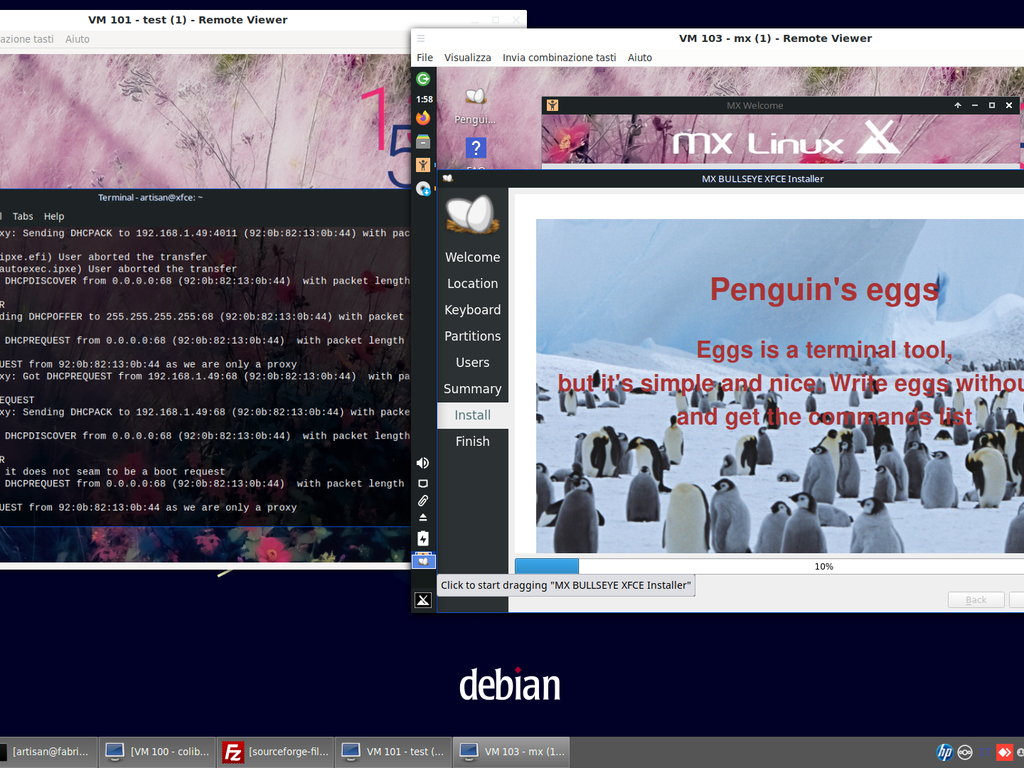Switch to VM 100 - colib taskbar button
This screenshot has height=768, width=1024.
tap(157, 752)
